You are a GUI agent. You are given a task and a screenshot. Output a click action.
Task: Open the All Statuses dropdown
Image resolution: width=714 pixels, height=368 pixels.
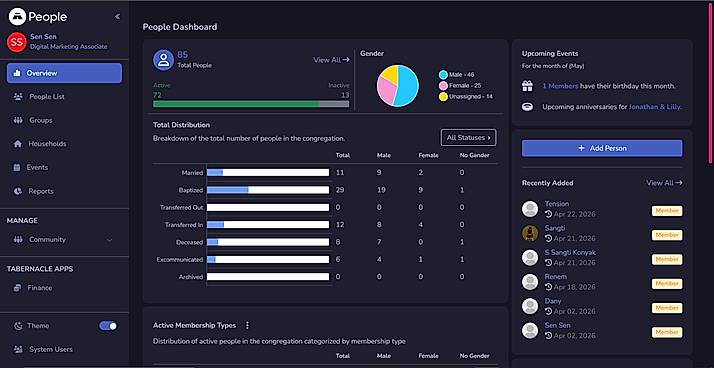[x=469, y=138]
